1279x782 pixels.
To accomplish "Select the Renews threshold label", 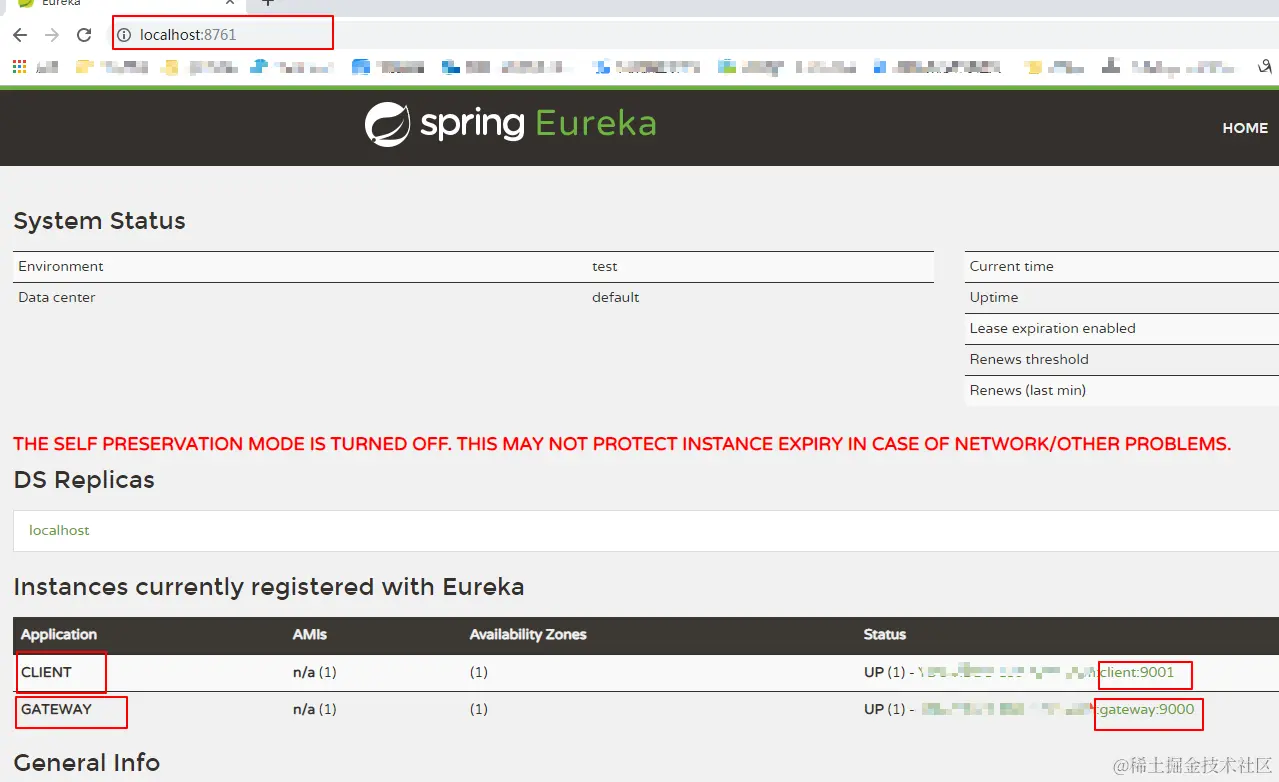I will pyautogui.click(x=1029, y=359).
